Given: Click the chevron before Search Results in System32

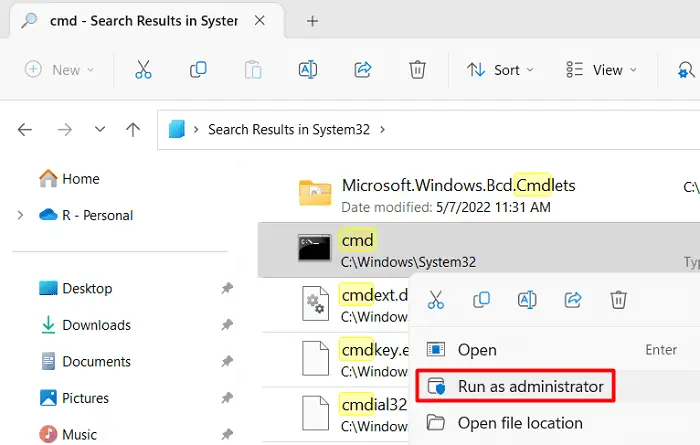Looking at the screenshot, I should click(196, 129).
